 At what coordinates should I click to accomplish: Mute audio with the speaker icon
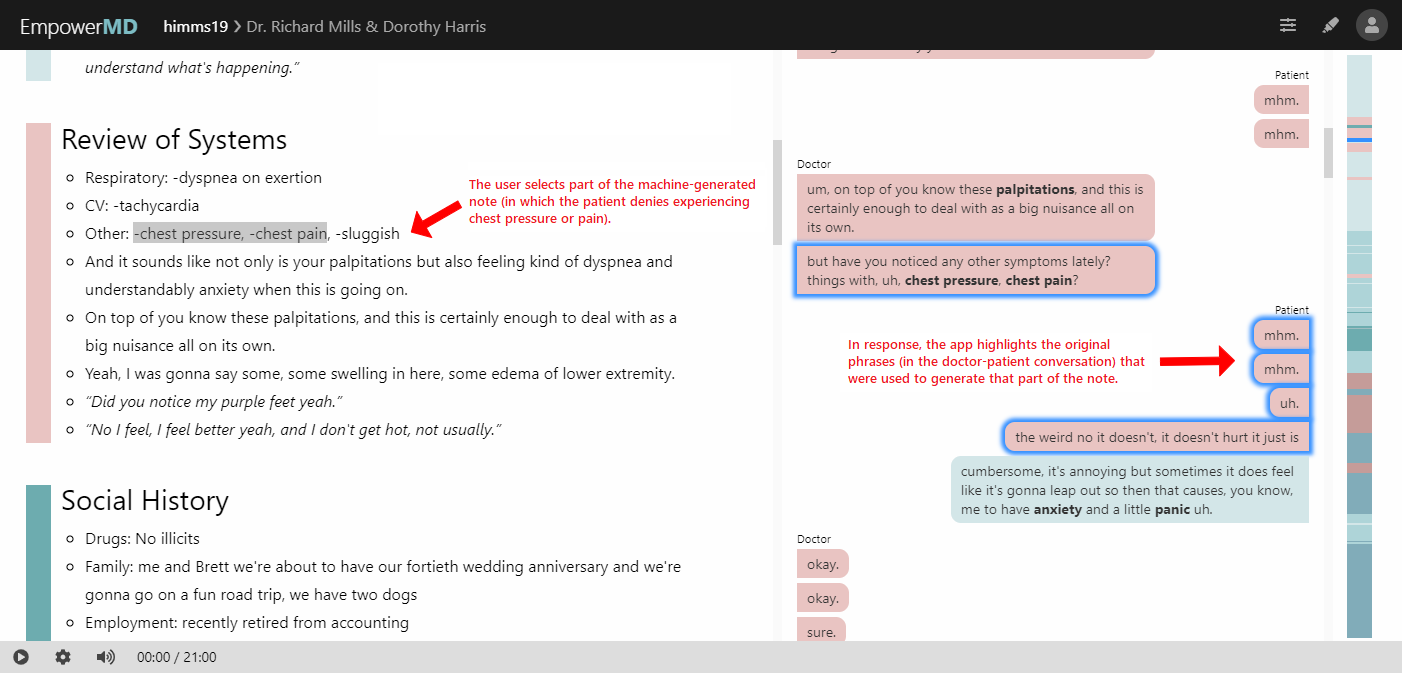coord(105,657)
